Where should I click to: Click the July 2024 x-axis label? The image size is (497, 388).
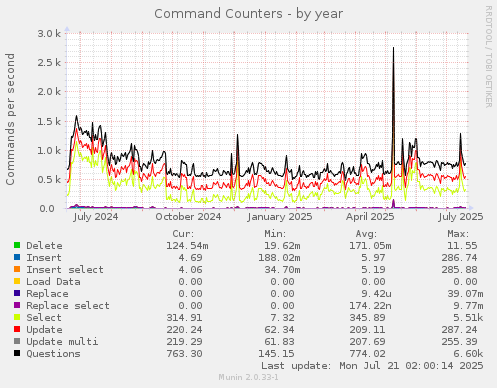pos(96,217)
